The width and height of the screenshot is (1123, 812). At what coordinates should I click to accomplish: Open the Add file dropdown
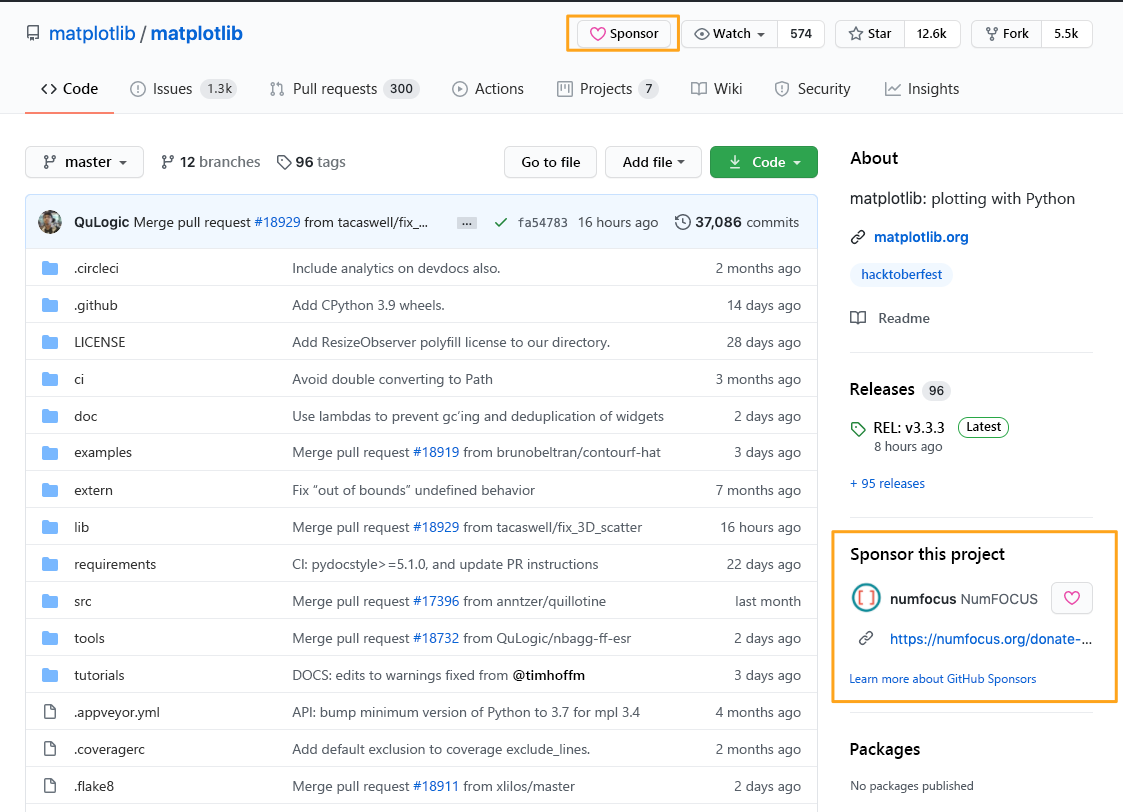tap(653, 162)
